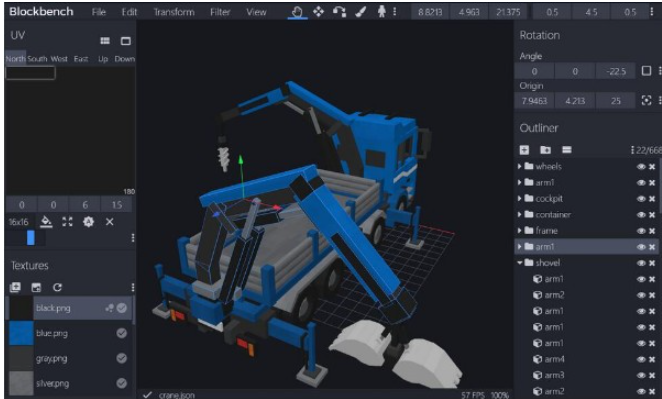Click the black.png texture thumbnail
Viewport: 662px width, 399px height.
pyautogui.click(x=21, y=308)
